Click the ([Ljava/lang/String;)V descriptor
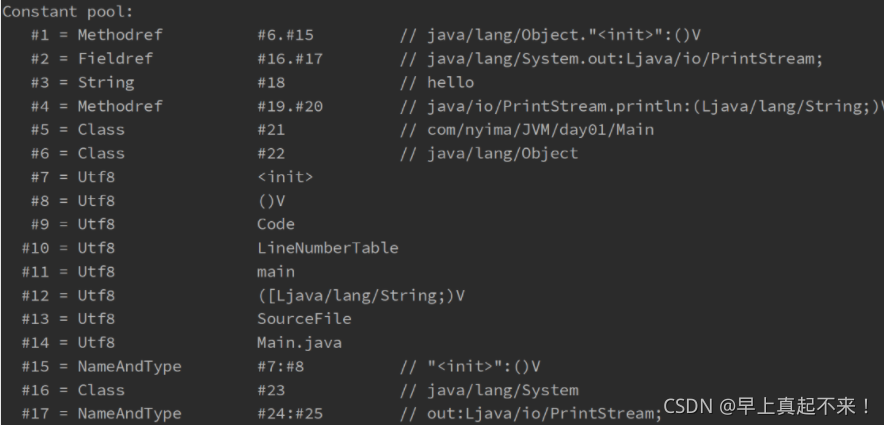884x425 pixels. tap(361, 295)
